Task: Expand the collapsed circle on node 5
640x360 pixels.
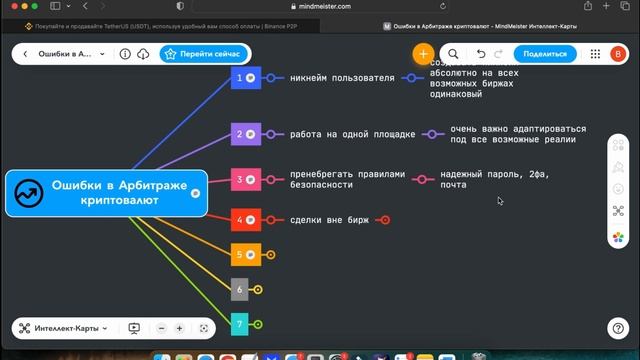Action: 271,255
